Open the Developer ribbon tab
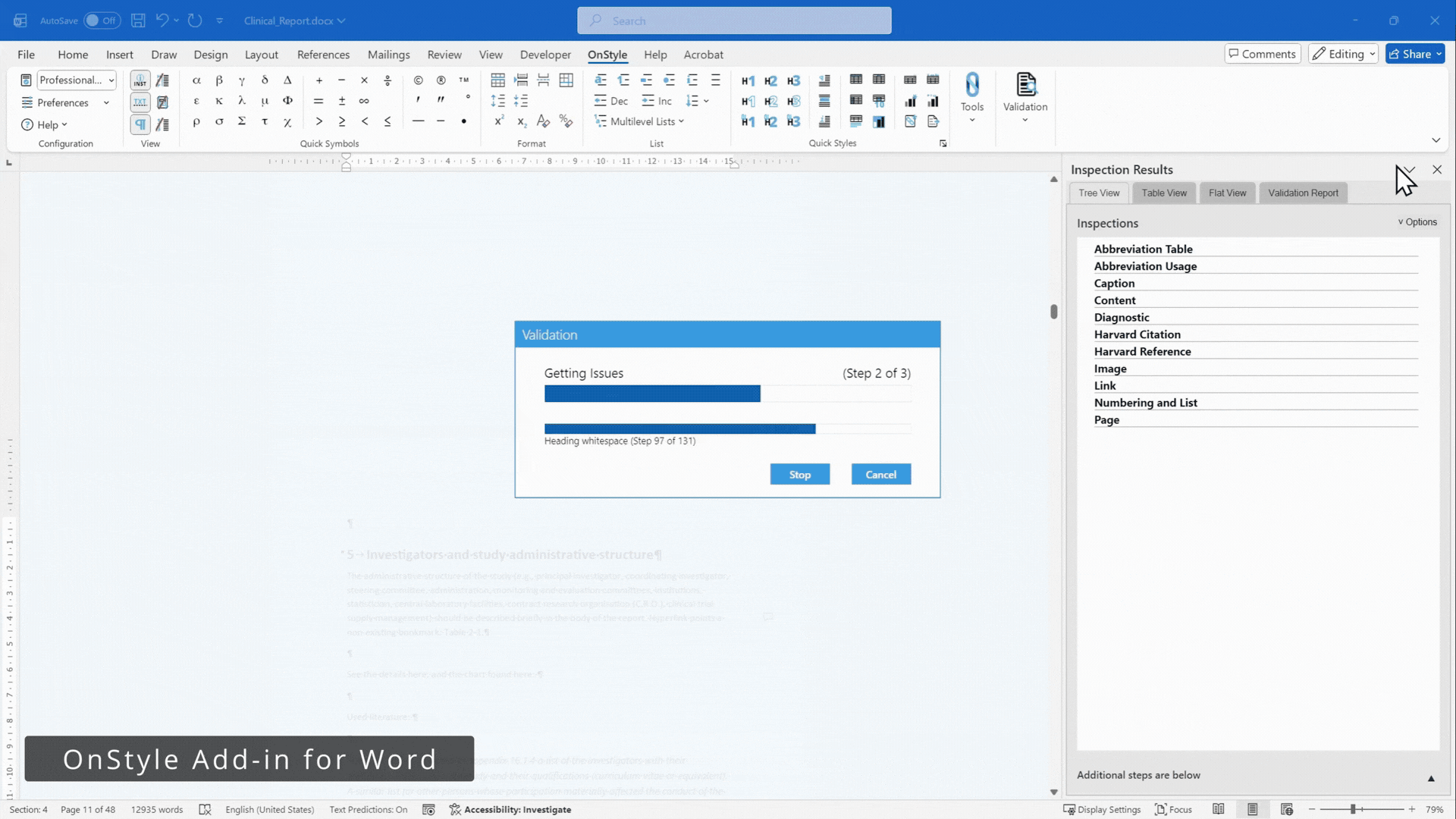This screenshot has width=1456, height=819. pyautogui.click(x=545, y=55)
